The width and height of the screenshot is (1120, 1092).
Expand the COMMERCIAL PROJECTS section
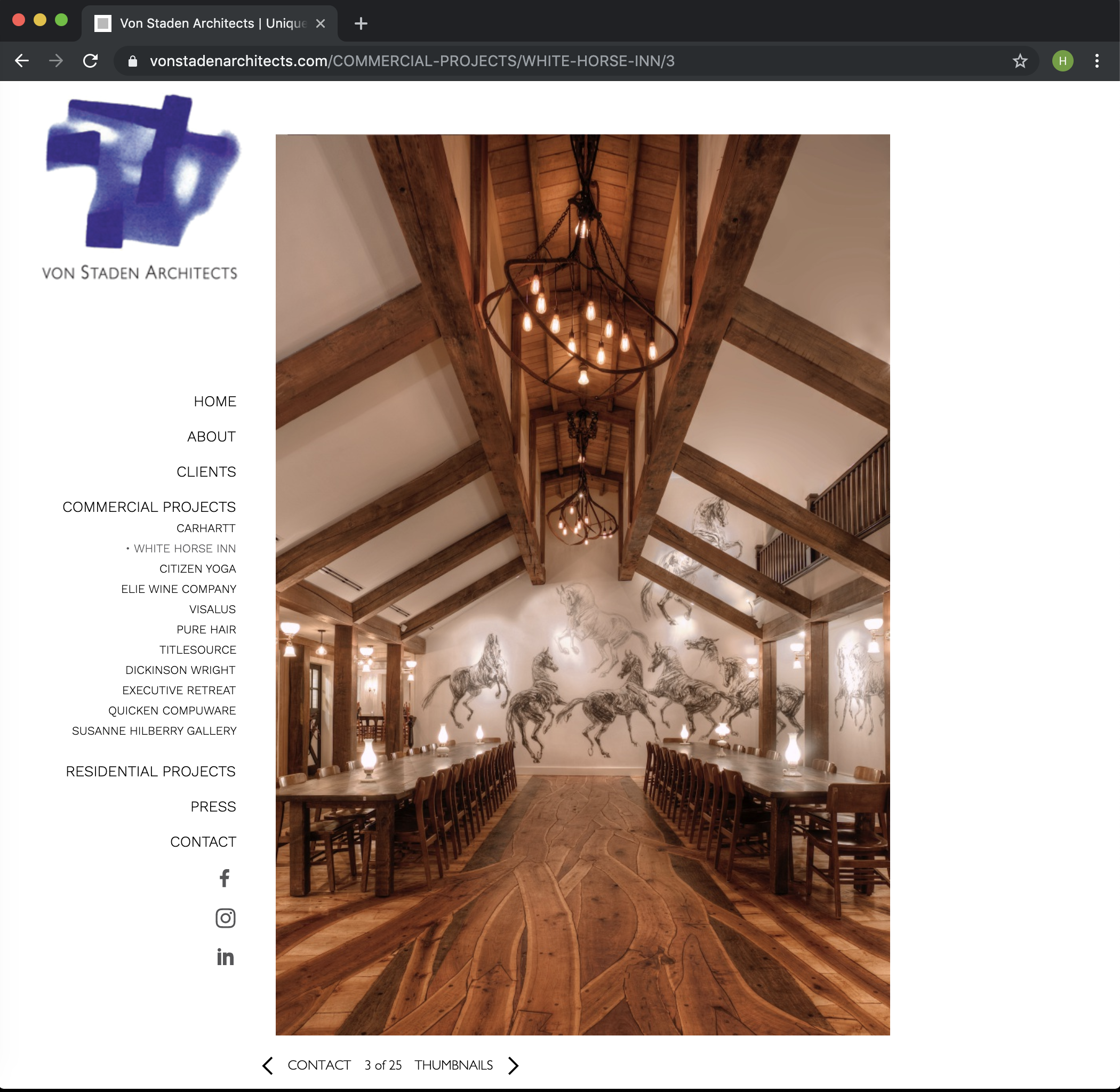pos(149,507)
